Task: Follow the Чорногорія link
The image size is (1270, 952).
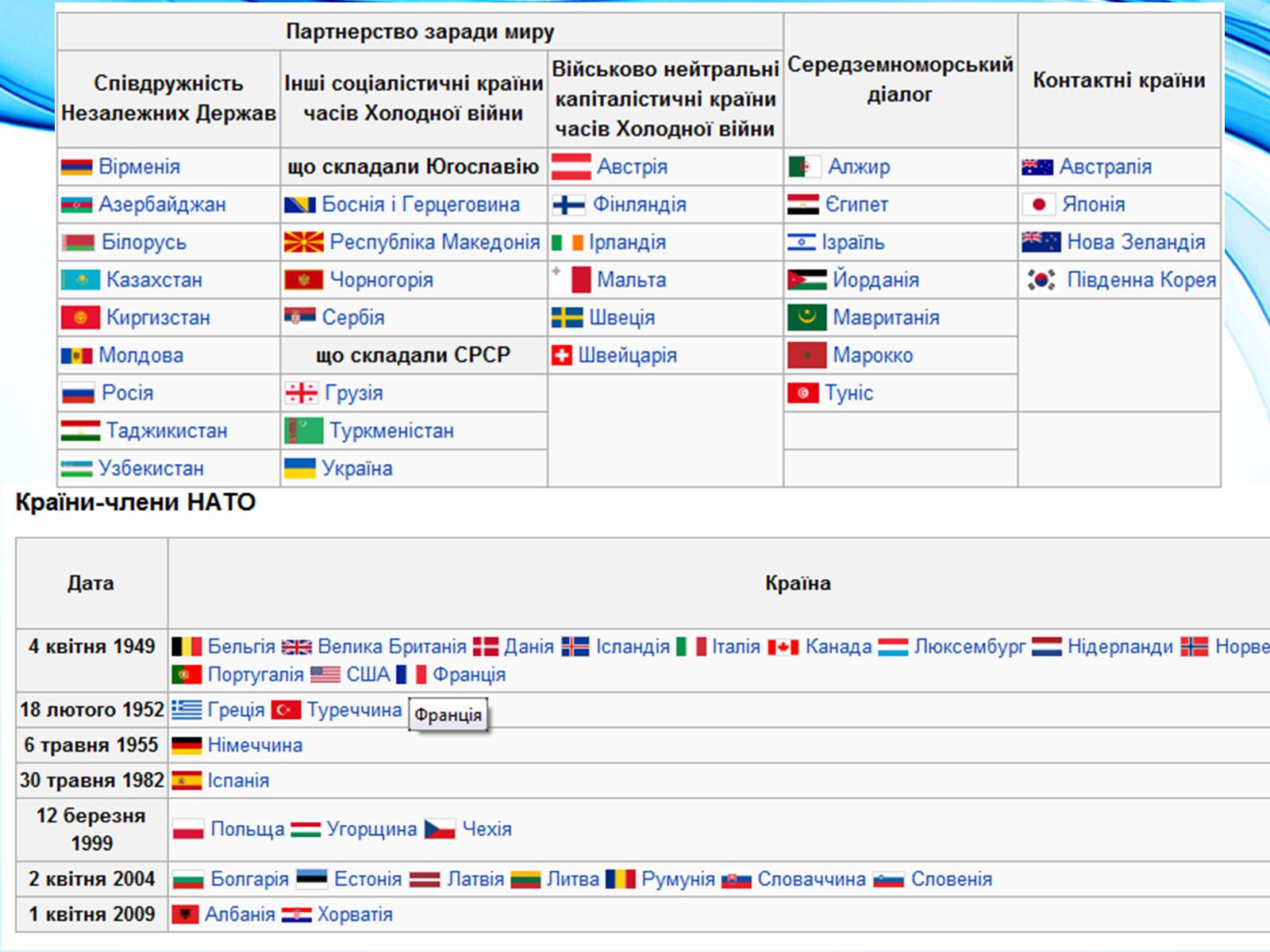Action: coord(381,280)
